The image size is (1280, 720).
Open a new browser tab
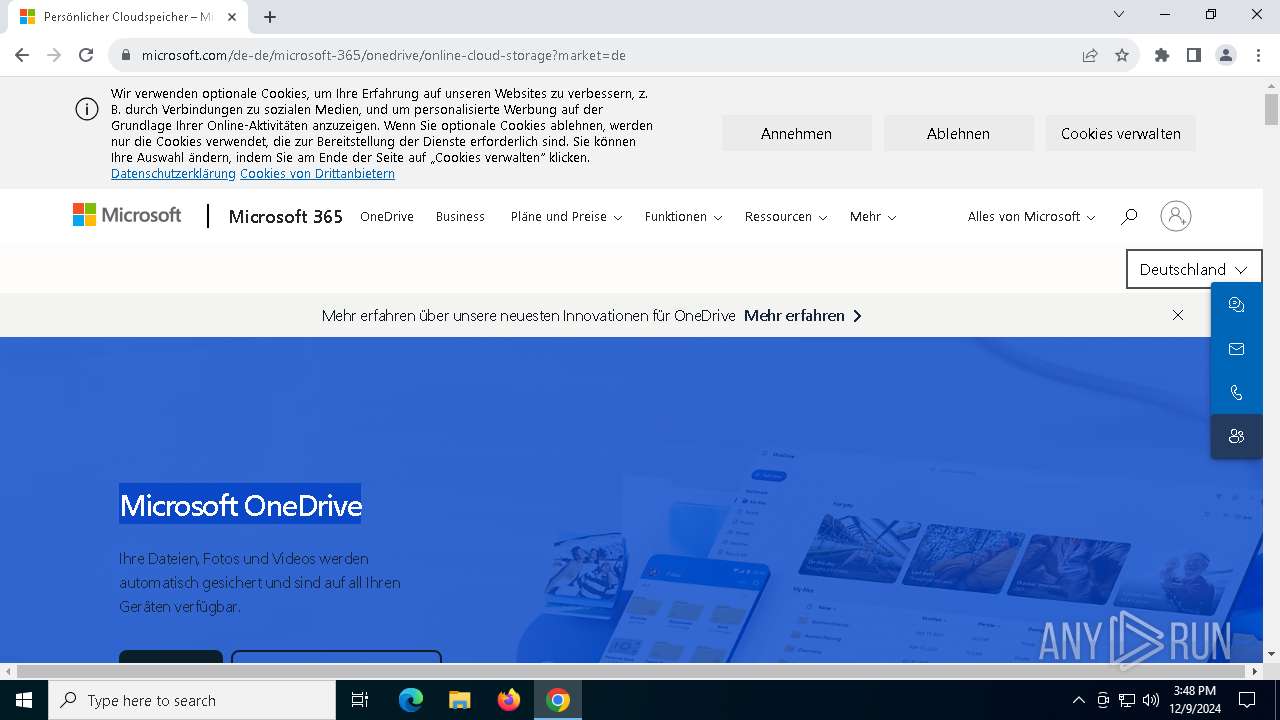(x=270, y=16)
